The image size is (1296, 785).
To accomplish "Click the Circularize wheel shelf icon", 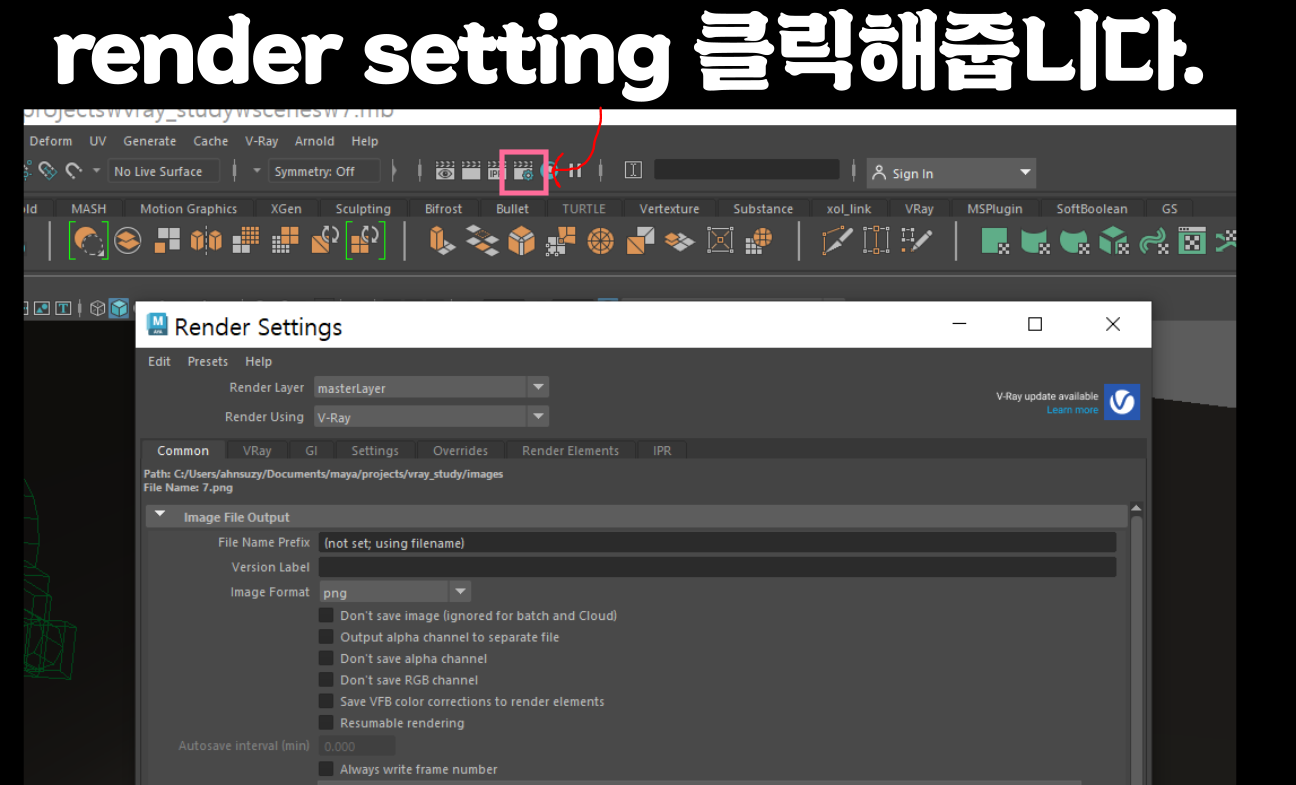I will coord(600,240).
